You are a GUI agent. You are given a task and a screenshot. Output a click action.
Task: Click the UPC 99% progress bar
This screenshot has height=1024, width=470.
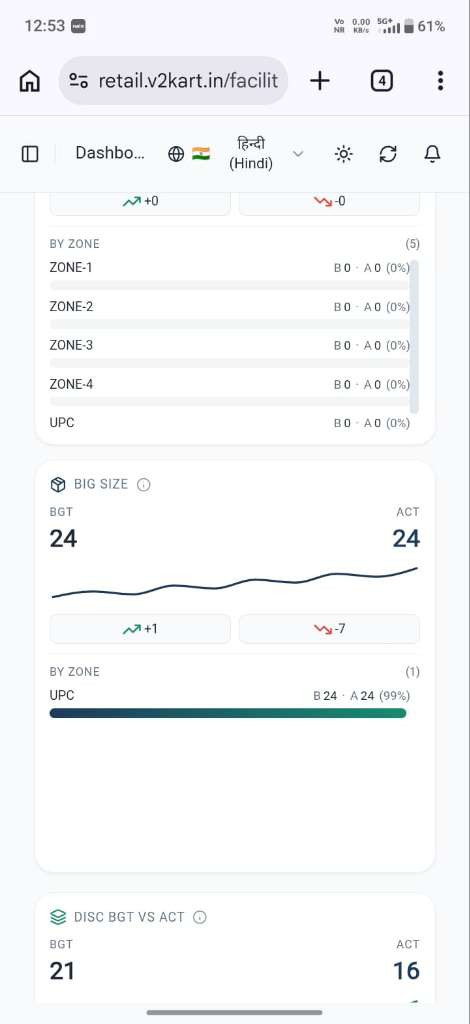[x=228, y=713]
